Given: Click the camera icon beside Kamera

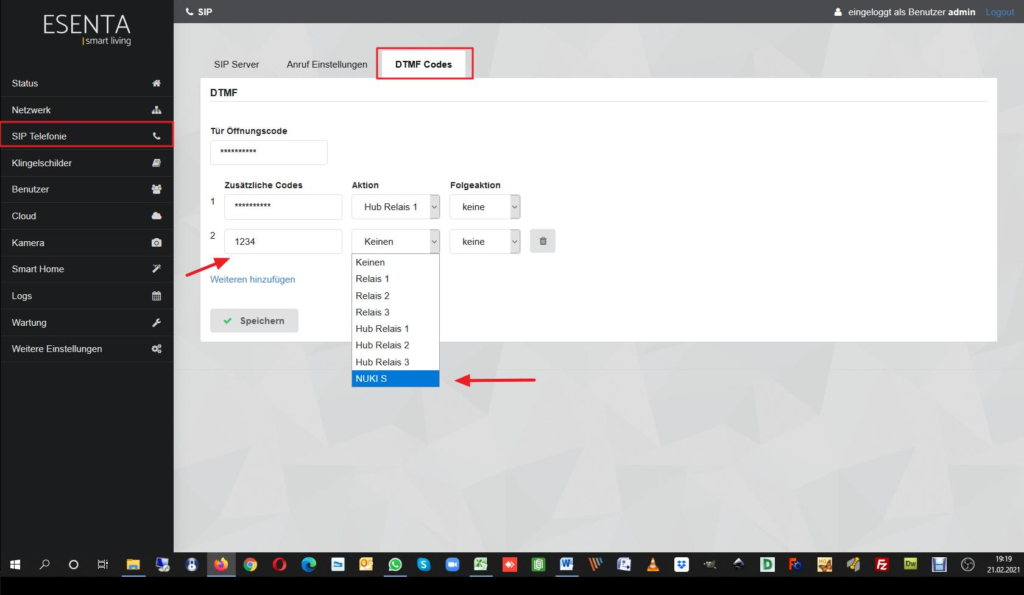Looking at the screenshot, I should (x=156, y=242).
